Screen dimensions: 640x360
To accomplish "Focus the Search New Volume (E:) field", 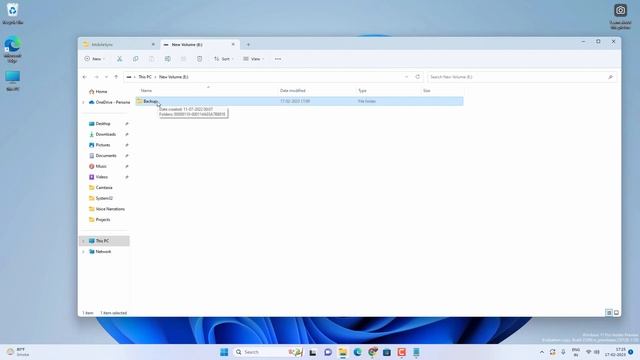I will point(522,77).
